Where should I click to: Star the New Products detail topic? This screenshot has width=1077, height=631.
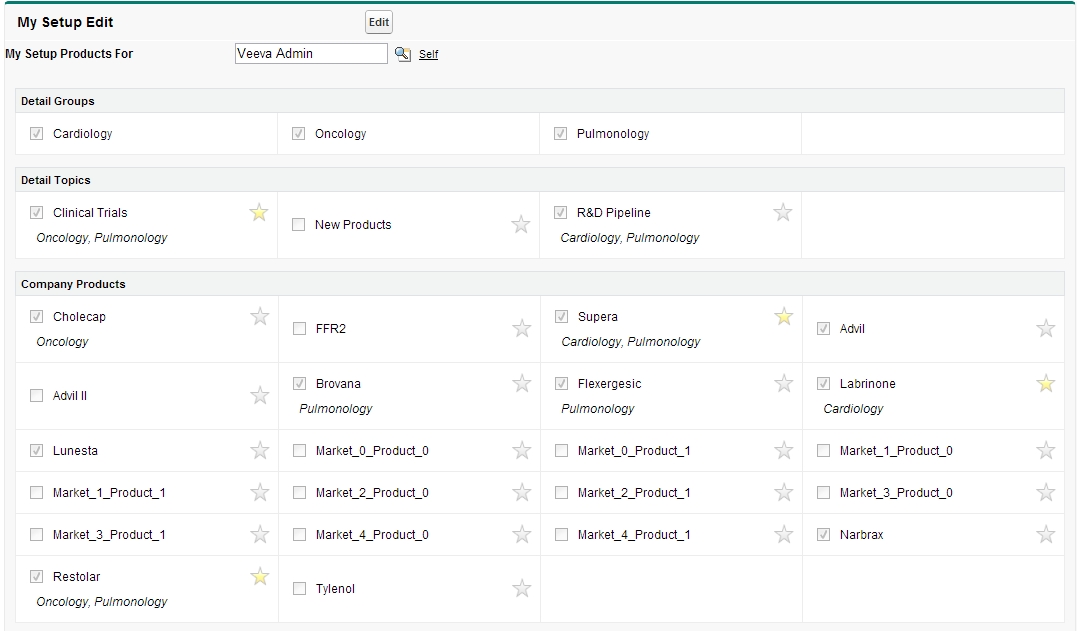tap(521, 224)
